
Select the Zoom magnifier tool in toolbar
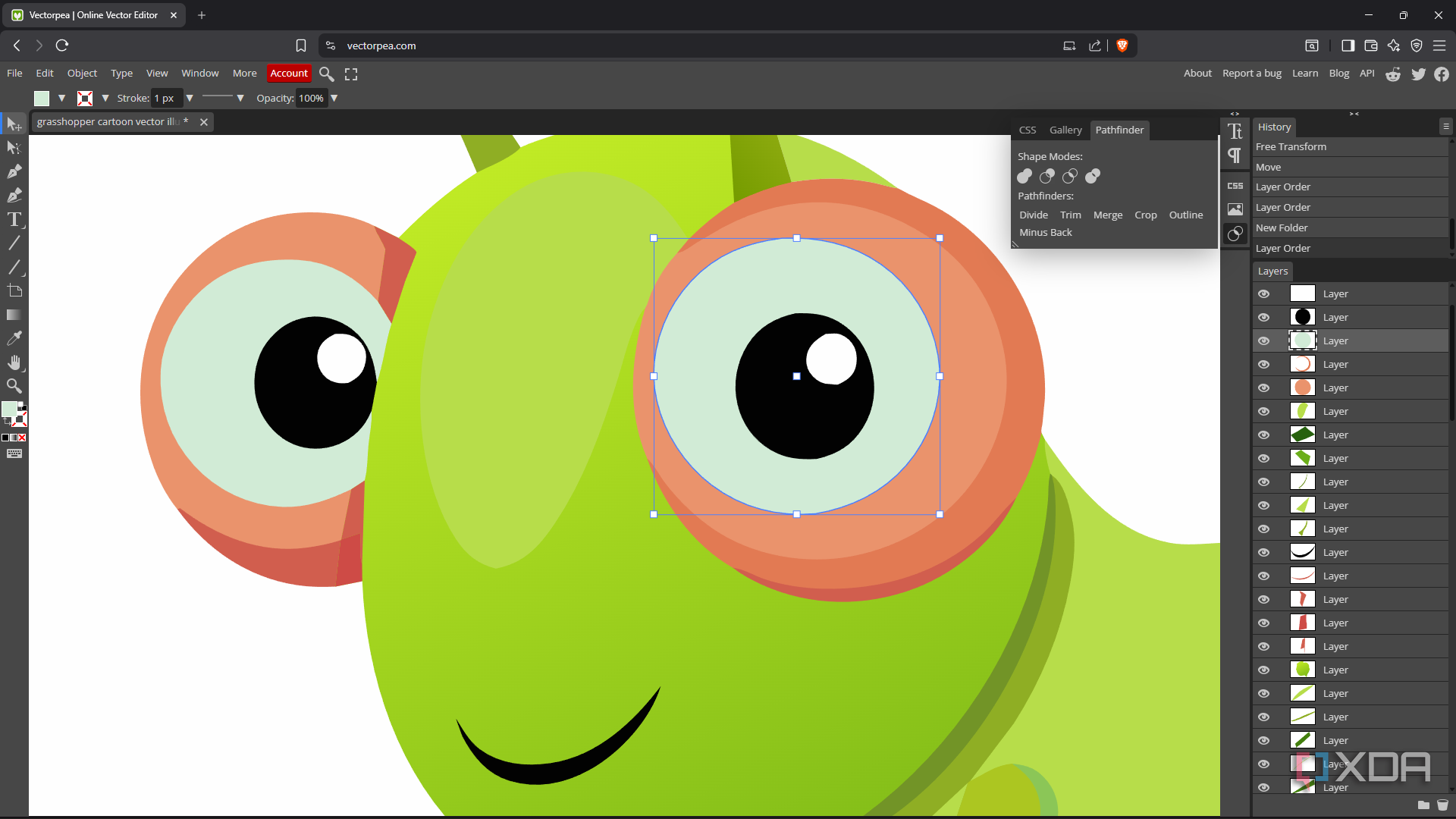(14, 386)
